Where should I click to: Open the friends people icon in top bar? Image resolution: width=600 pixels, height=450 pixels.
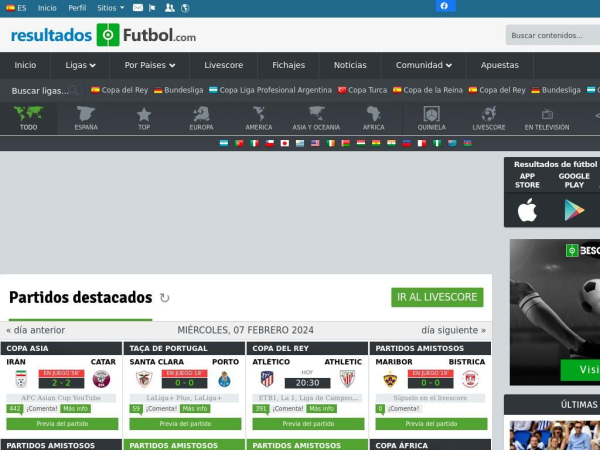[x=170, y=8]
